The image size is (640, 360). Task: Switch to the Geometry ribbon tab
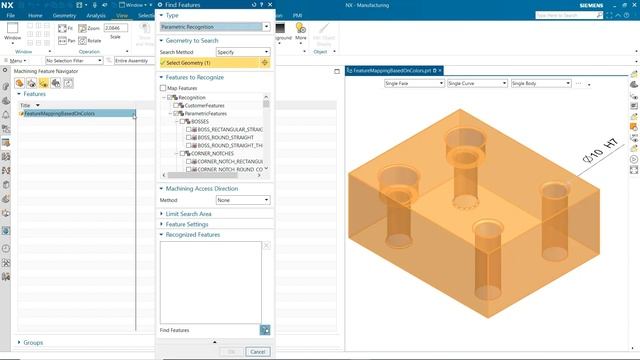click(64, 16)
